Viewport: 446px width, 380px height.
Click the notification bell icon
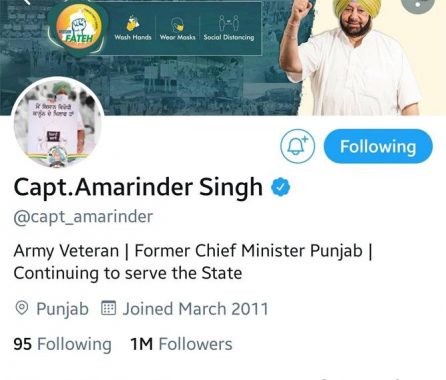pos(297,146)
